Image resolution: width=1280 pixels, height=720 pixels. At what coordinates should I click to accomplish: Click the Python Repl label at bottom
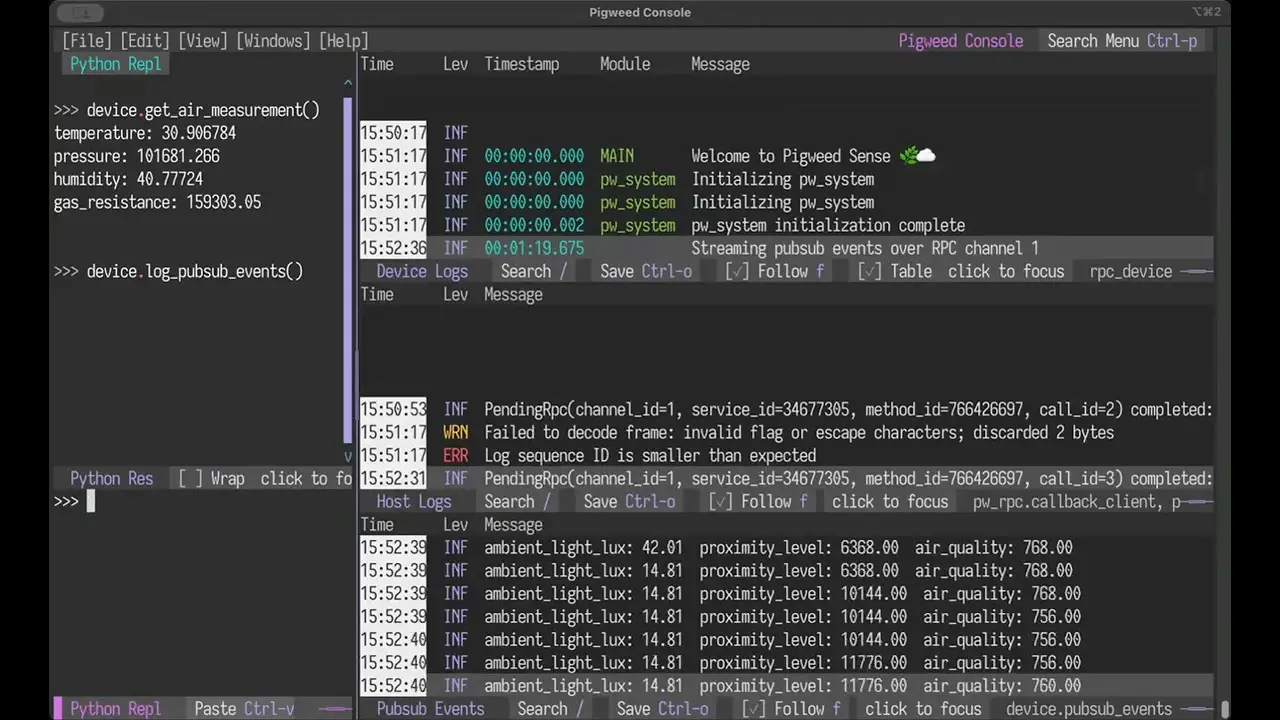[x=115, y=709]
